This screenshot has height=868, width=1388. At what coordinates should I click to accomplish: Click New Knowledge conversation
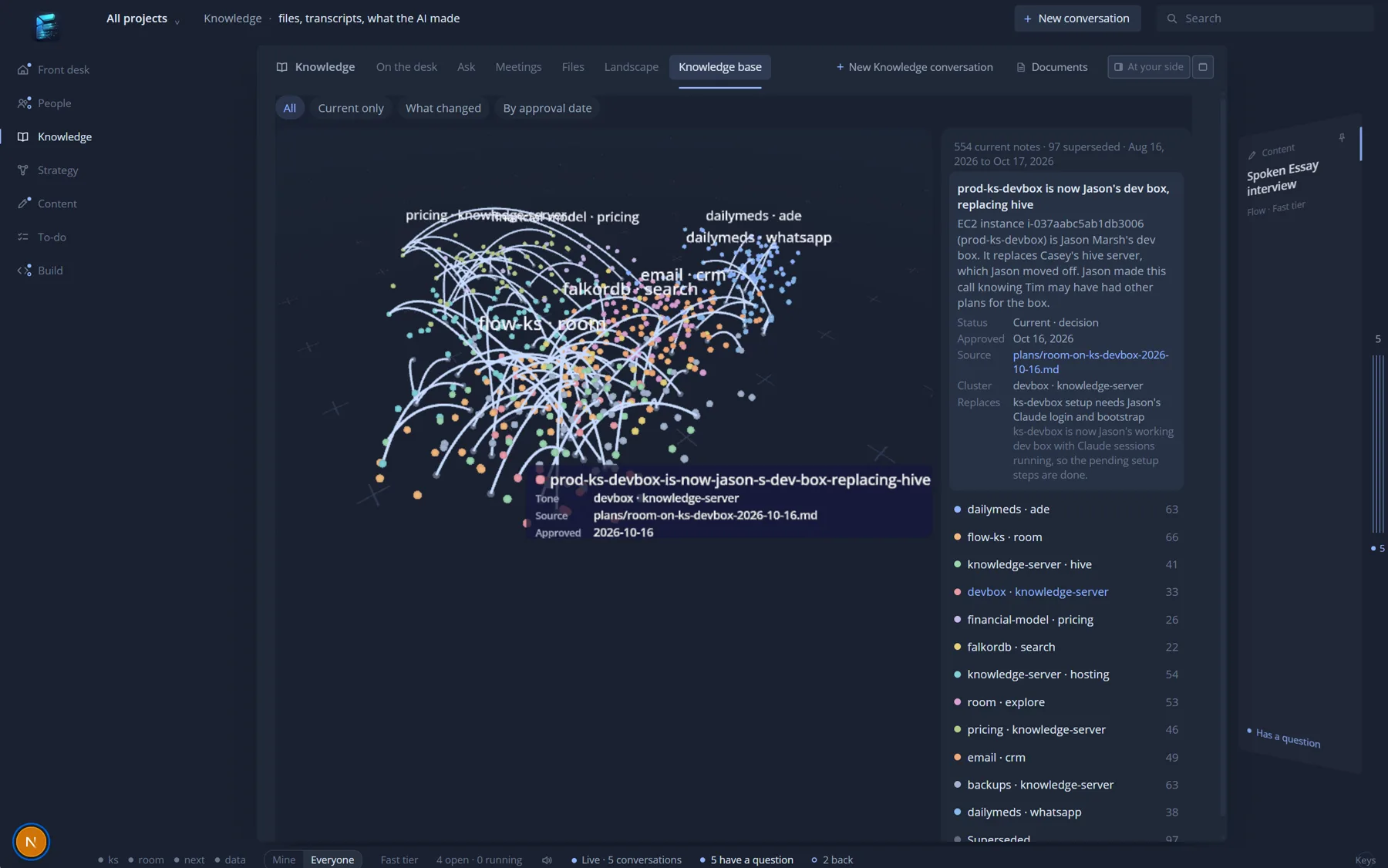coord(915,67)
